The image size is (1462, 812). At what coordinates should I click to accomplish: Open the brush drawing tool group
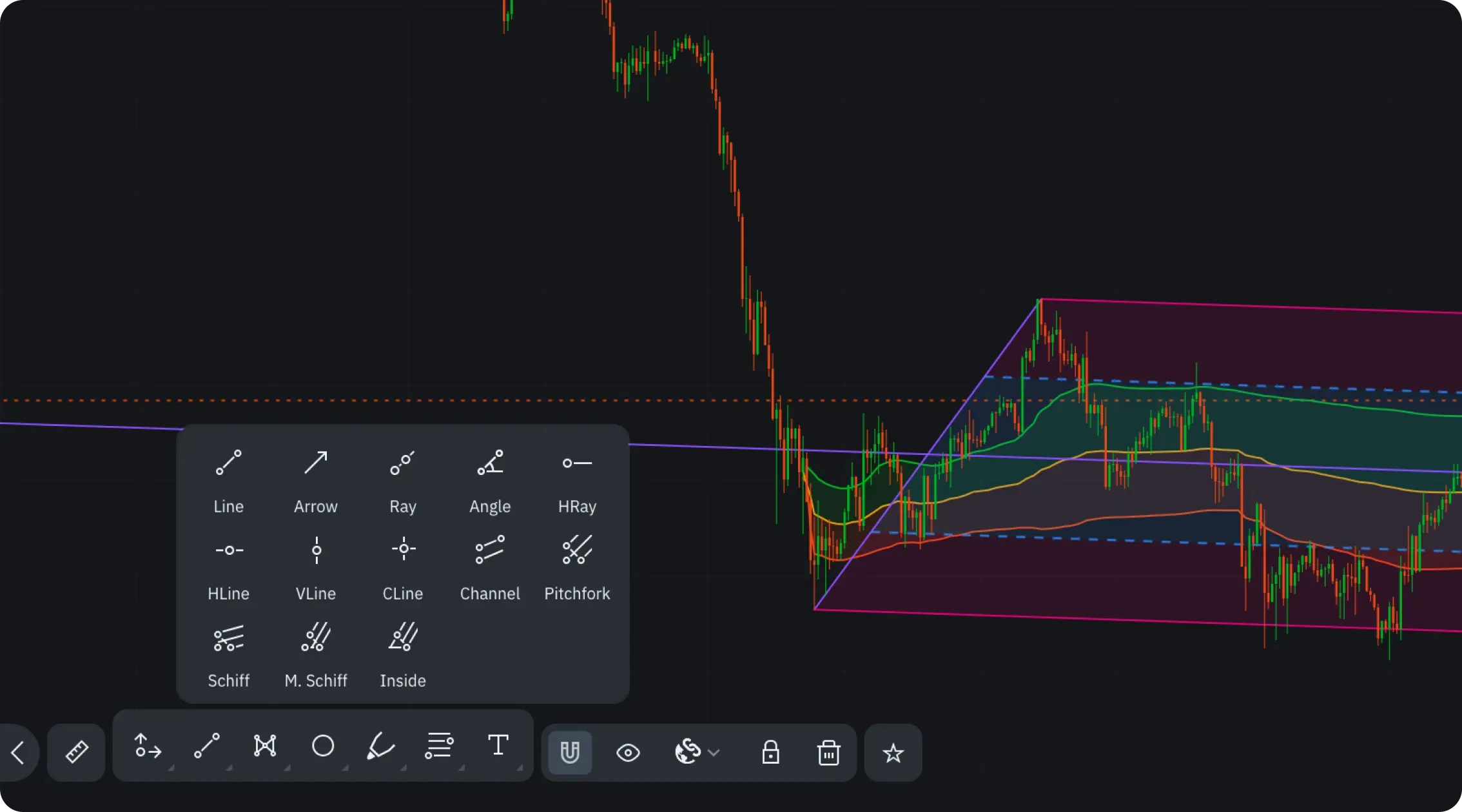pyautogui.click(x=380, y=746)
